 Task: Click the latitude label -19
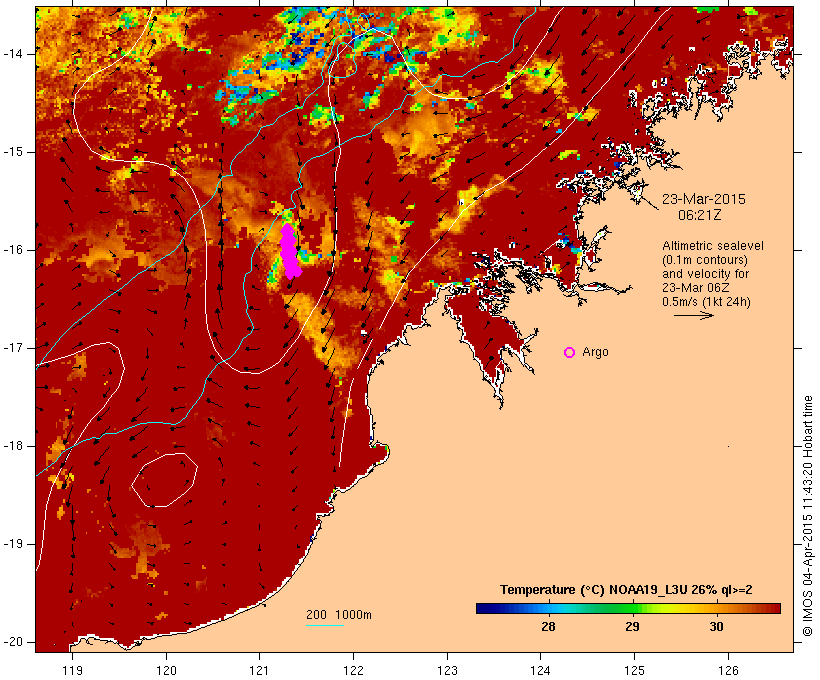tap(13, 544)
